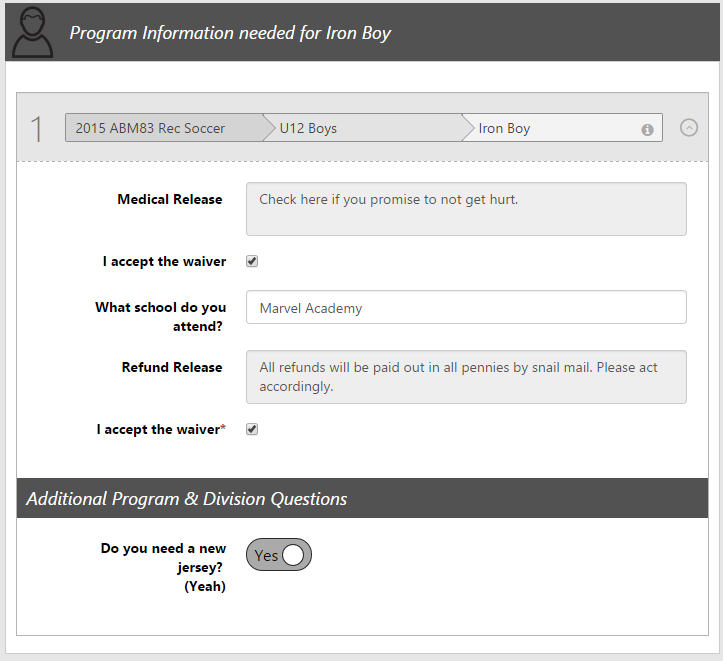Select the Iron Boy breadcrumb segment
This screenshot has width=723, height=661.
(563, 128)
